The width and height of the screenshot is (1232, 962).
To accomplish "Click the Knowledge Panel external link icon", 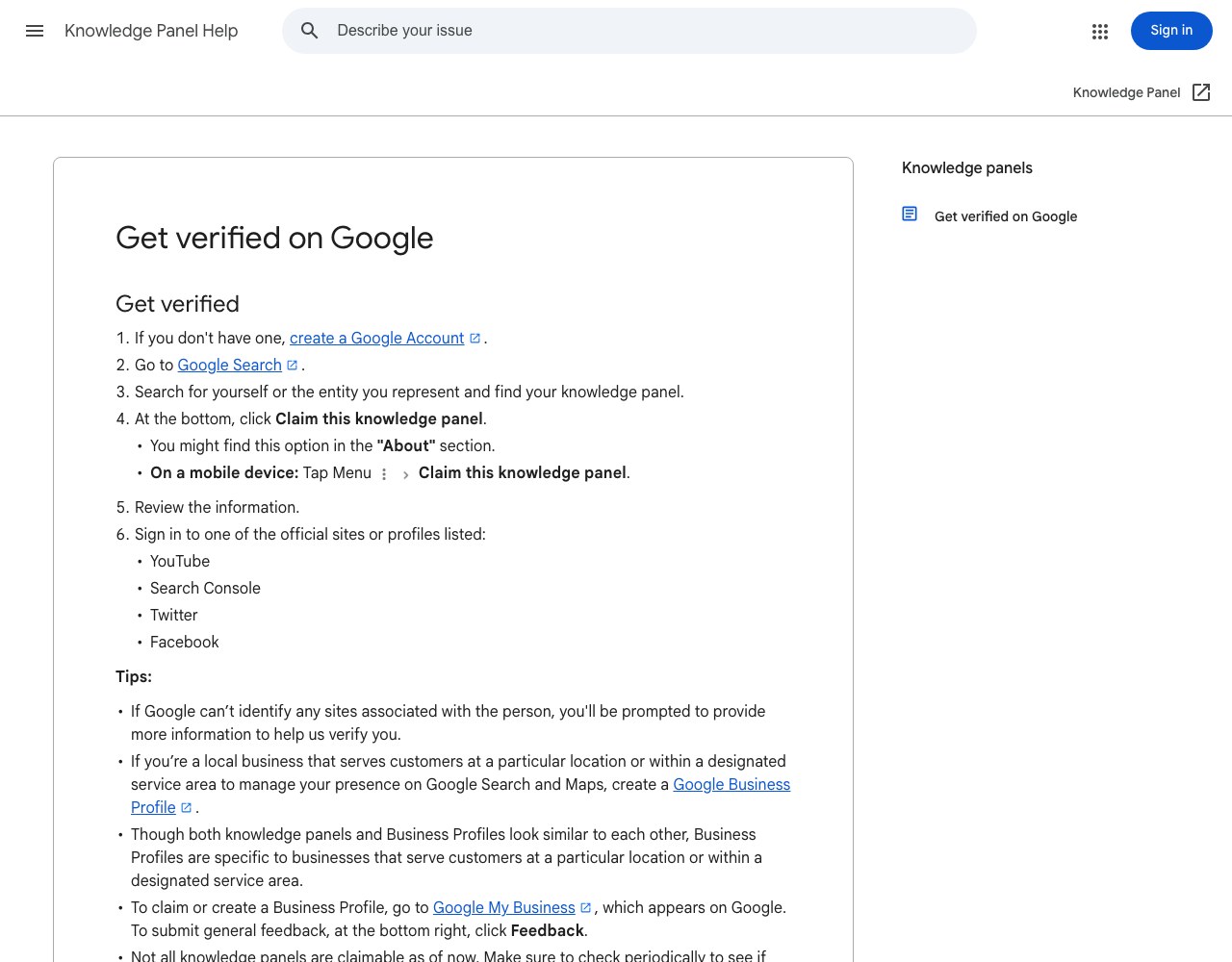I will tap(1201, 92).
